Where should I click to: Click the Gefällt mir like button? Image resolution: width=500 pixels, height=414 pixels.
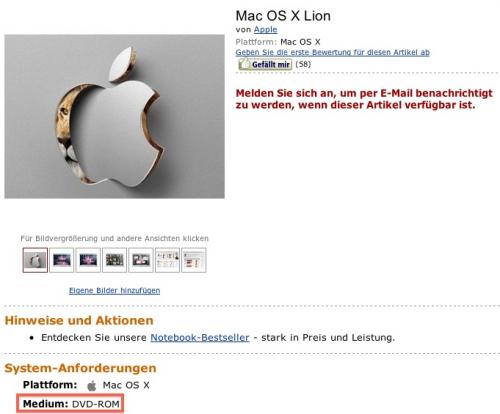265,64
